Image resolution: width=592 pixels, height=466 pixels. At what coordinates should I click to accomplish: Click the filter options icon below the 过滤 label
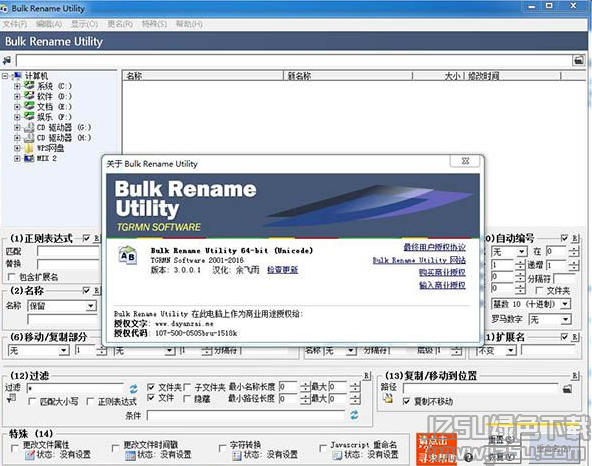pyautogui.click(x=11, y=398)
